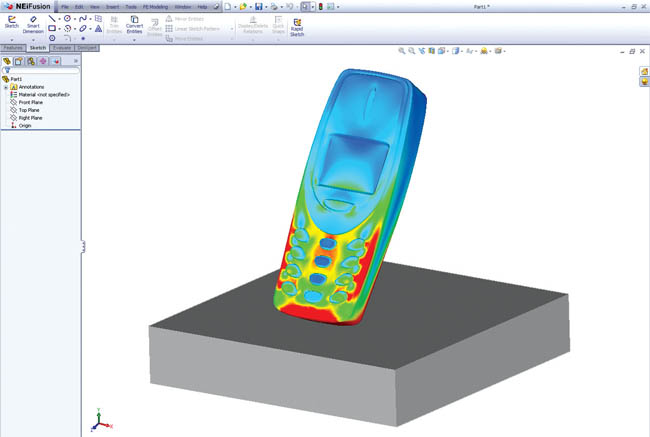Open the Save button dropdown arrow
Viewport: 650px width, 437px height.
(x=266, y=7)
